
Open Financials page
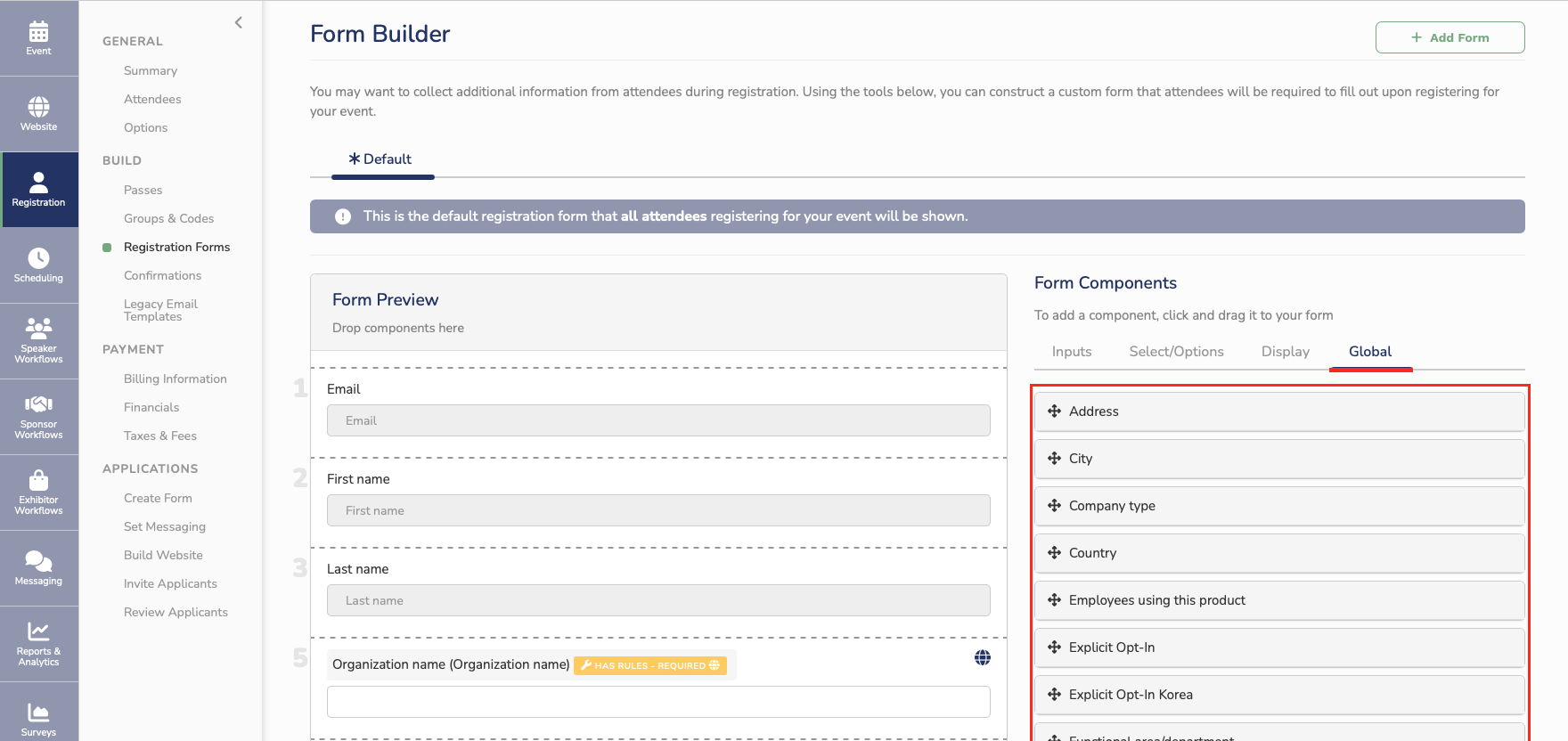pos(151,407)
